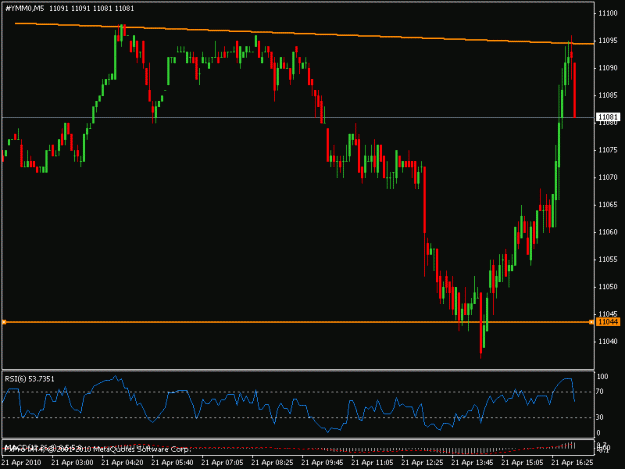Click the last red candlestick on the chart

pos(575,90)
